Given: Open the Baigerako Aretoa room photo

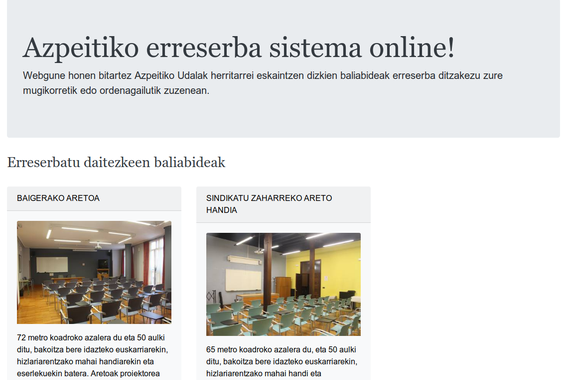Looking at the screenshot, I should pyautogui.click(x=94, y=272).
